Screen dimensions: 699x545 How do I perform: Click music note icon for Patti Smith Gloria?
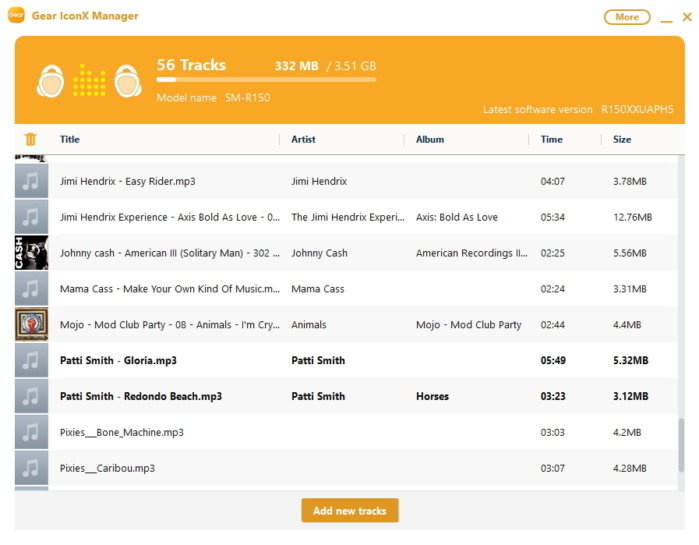click(x=31, y=360)
